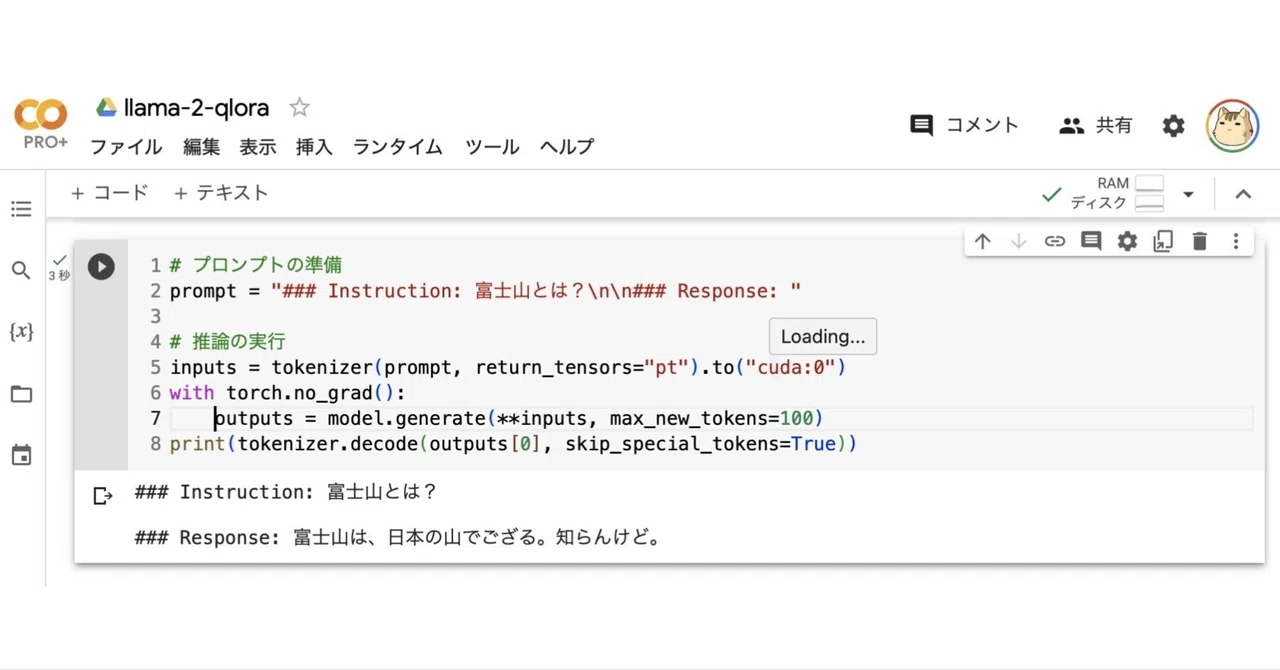Click the Colab PRO+ logo
The image size is (1280, 670).
pos(41,124)
